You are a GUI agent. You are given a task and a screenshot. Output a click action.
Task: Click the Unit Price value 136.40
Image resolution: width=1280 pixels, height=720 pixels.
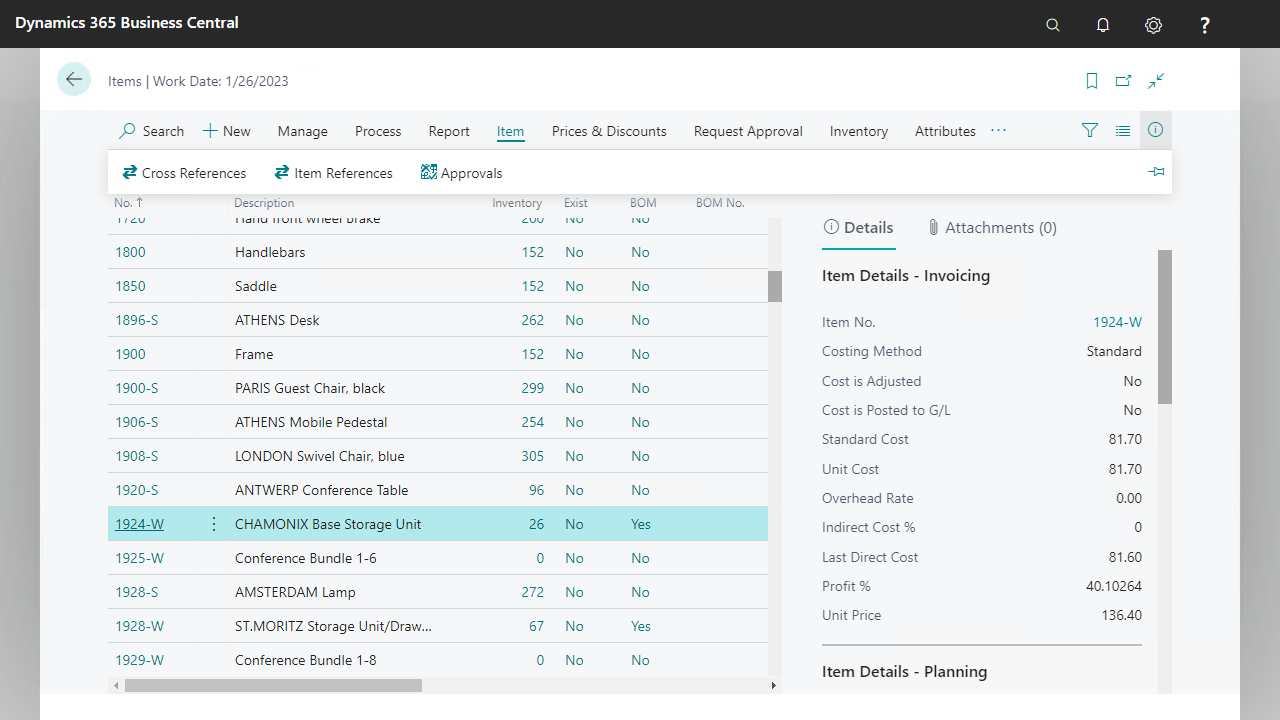click(1121, 615)
